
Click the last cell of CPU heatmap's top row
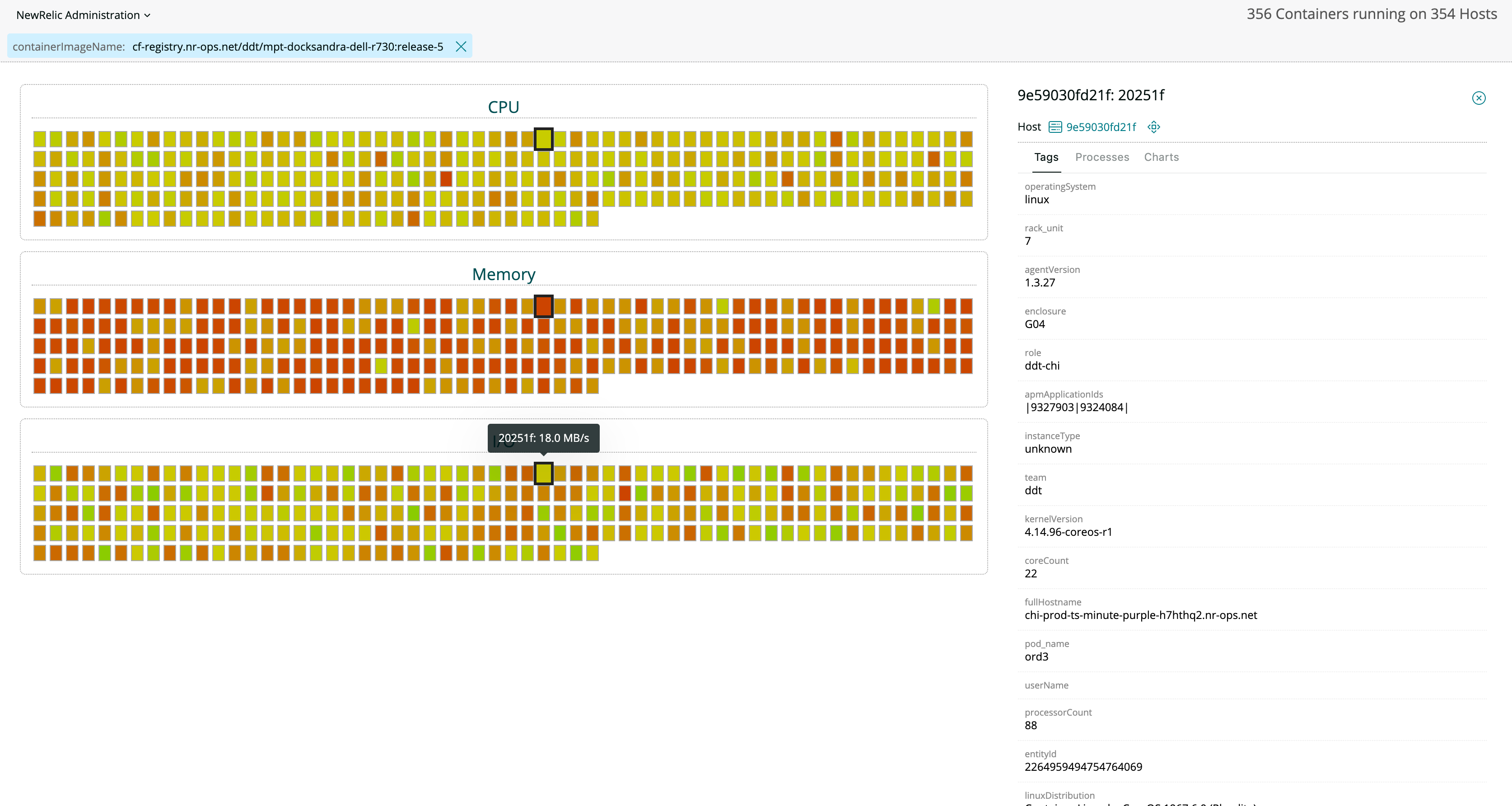[x=966, y=139]
